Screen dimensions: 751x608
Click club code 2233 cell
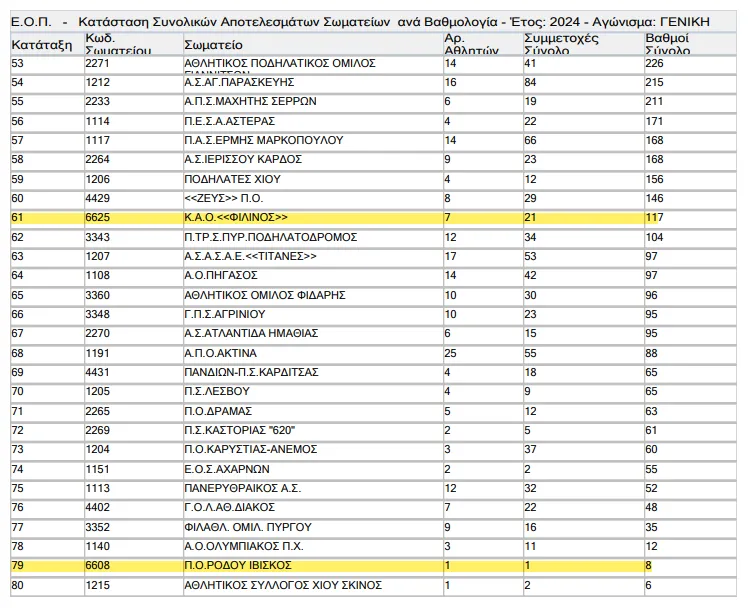pos(98,102)
